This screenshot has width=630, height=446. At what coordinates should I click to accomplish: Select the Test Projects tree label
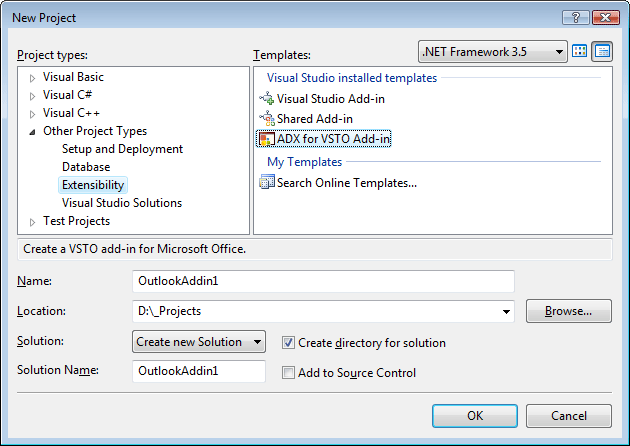coord(76,221)
